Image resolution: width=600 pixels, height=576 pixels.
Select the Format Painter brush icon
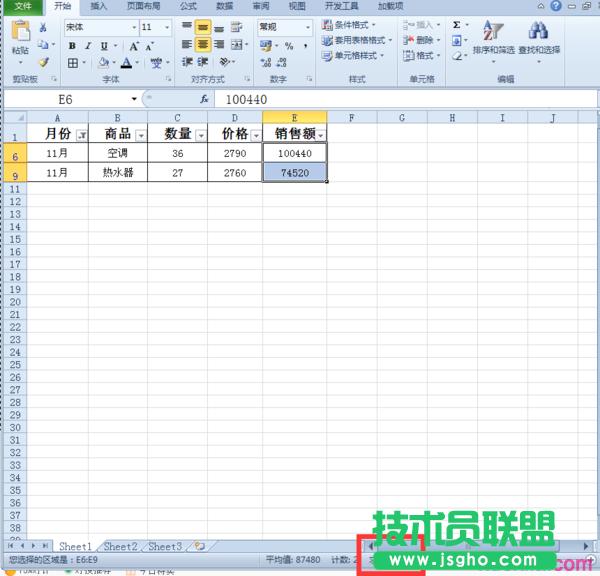tap(44, 62)
